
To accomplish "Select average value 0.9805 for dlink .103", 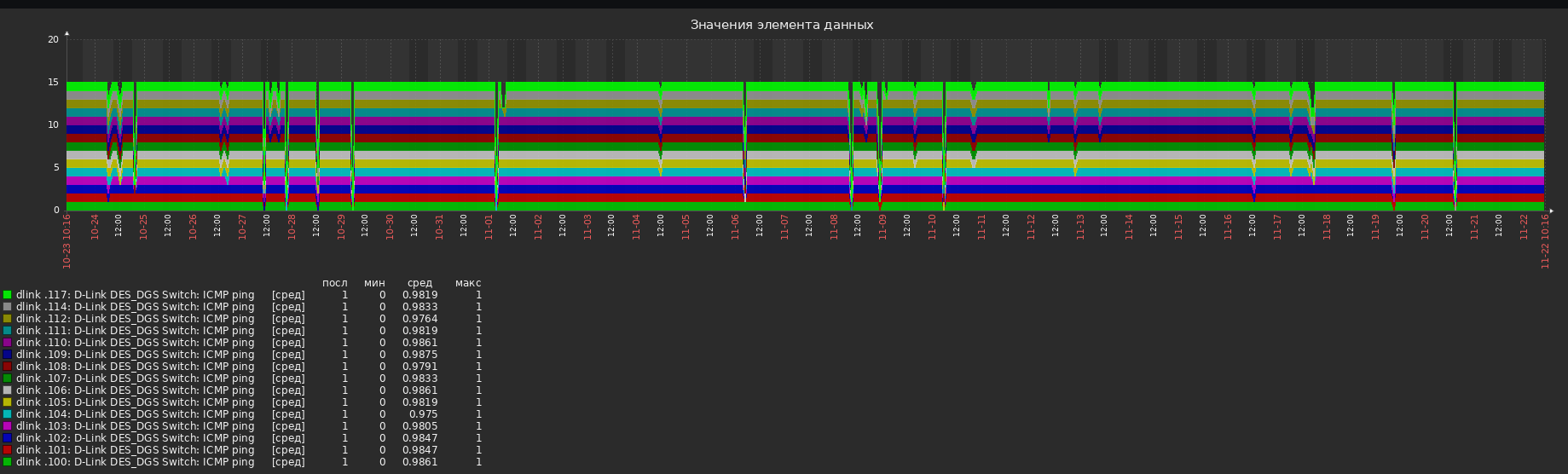I will [419, 426].
